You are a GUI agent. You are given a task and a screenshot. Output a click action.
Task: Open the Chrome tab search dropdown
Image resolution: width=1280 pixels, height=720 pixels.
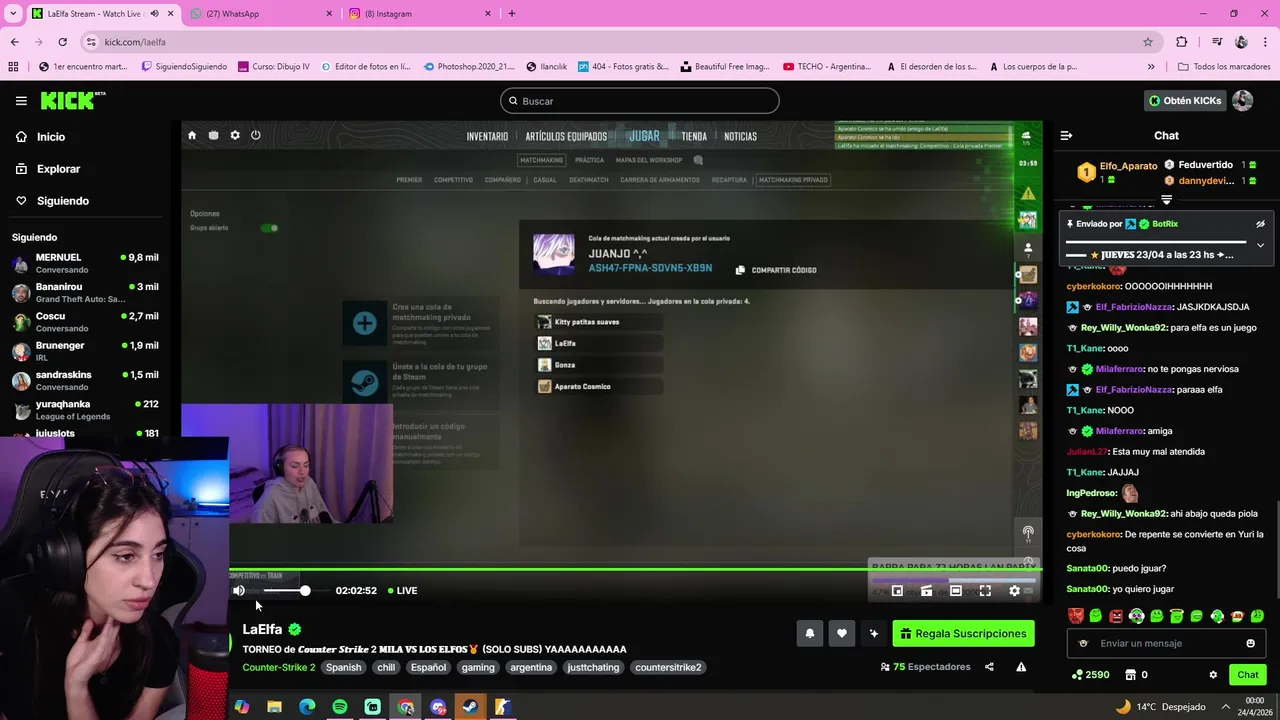[x=12, y=13]
